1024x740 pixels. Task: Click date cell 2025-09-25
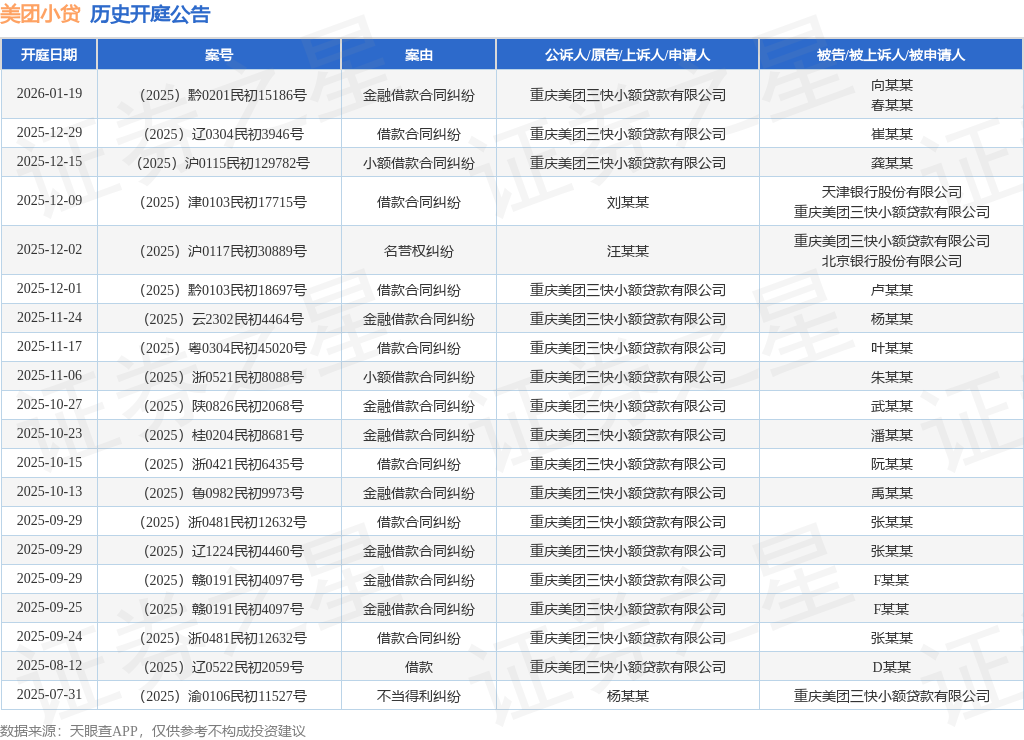click(50, 607)
